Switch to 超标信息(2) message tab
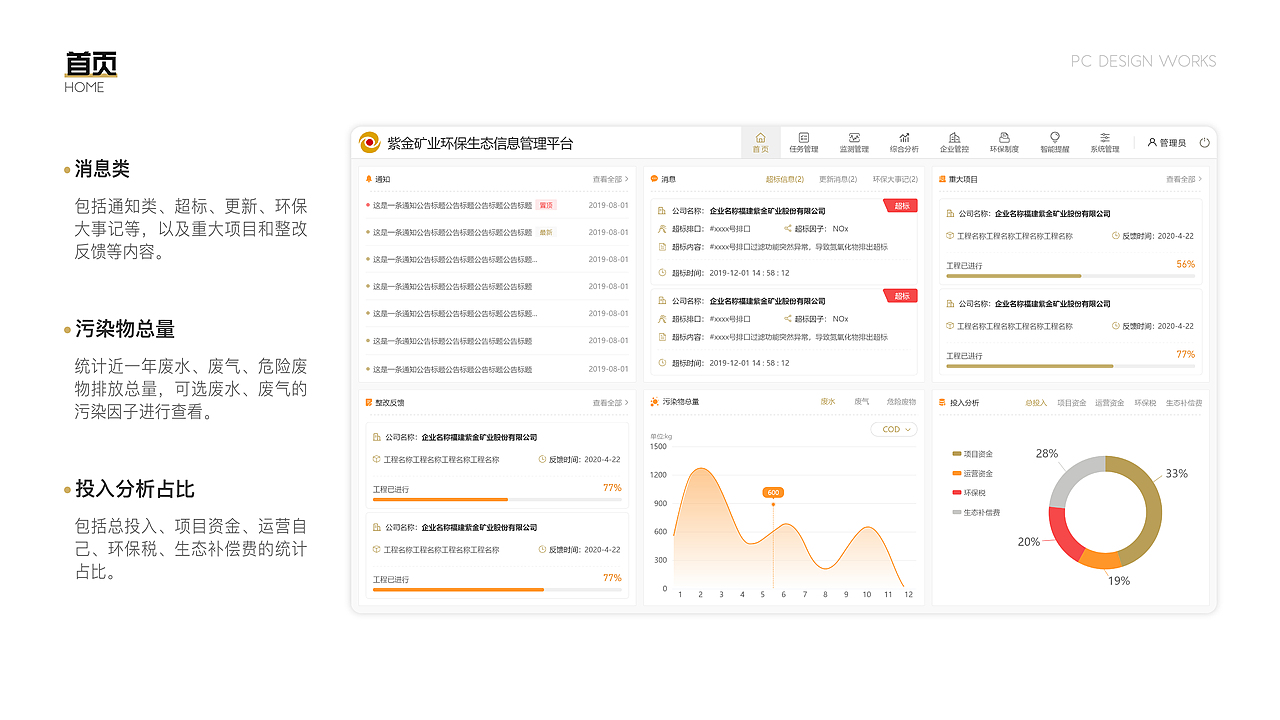The image size is (1280, 720). click(x=785, y=179)
